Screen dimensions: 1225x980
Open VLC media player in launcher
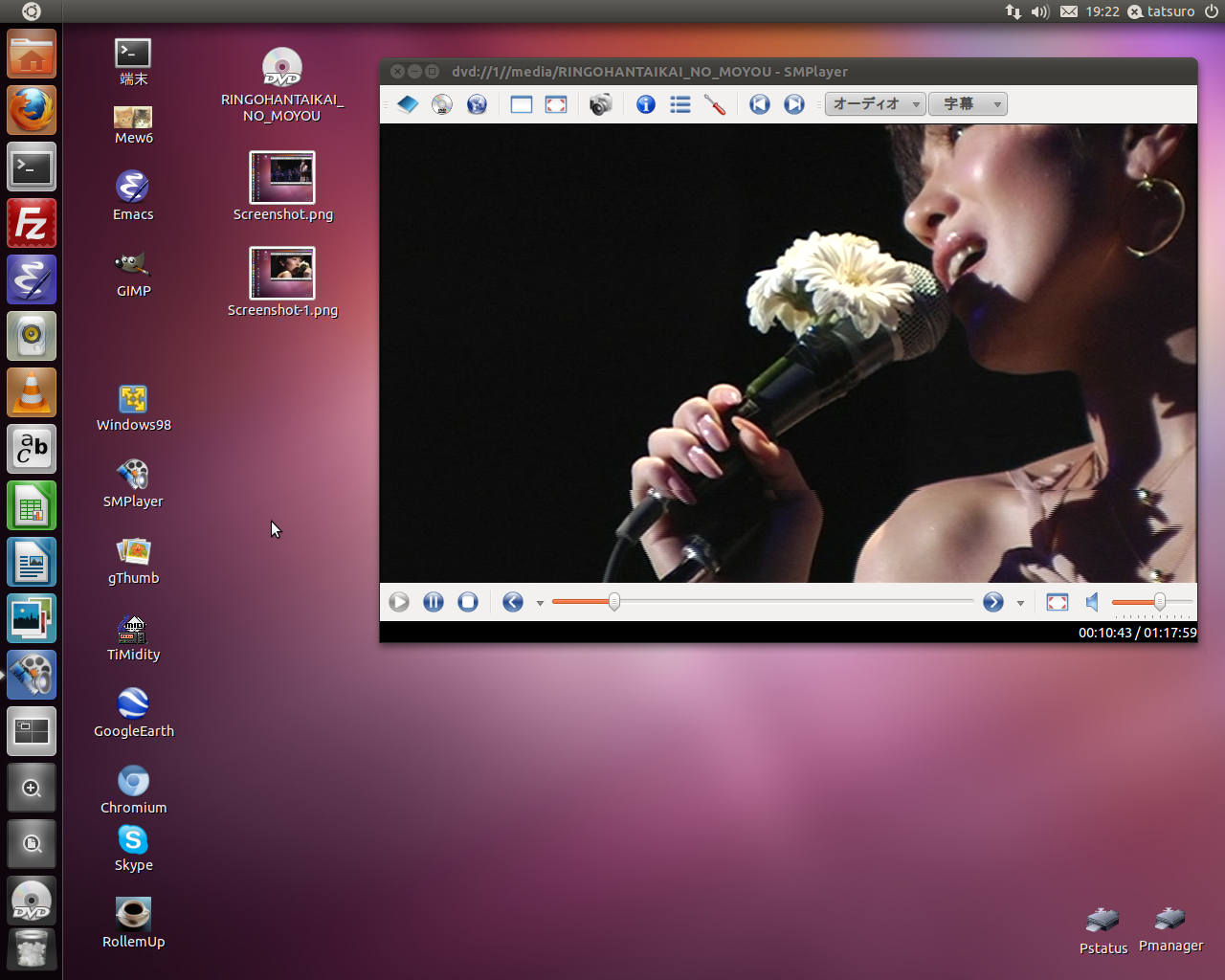(x=32, y=392)
